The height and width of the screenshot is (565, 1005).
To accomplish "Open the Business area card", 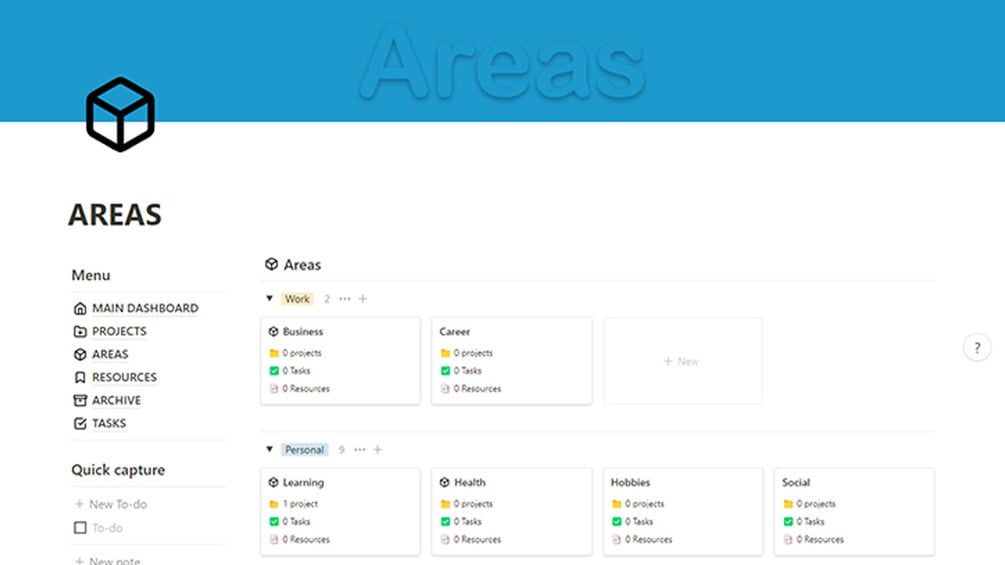I will coord(340,361).
